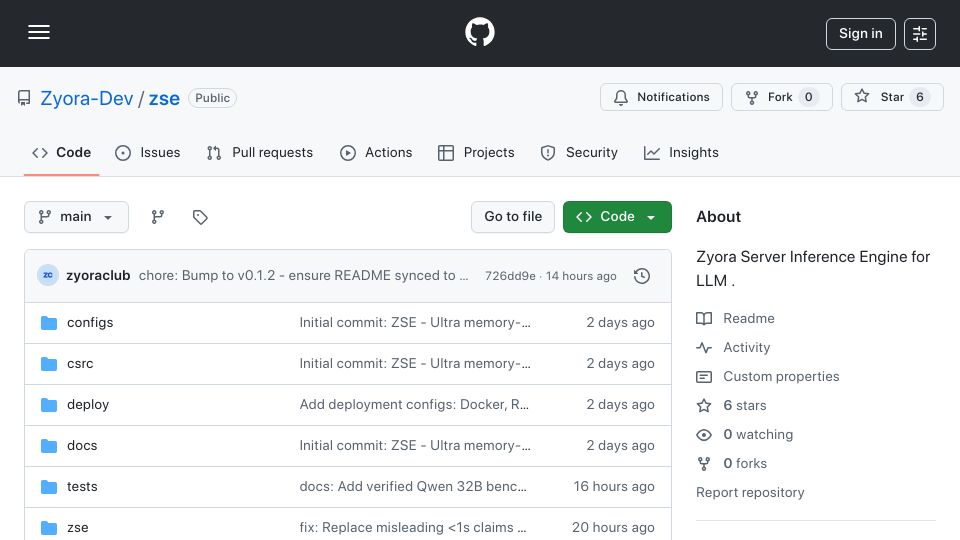
Task: Click the tests folder icon
Action: pyautogui.click(x=49, y=487)
